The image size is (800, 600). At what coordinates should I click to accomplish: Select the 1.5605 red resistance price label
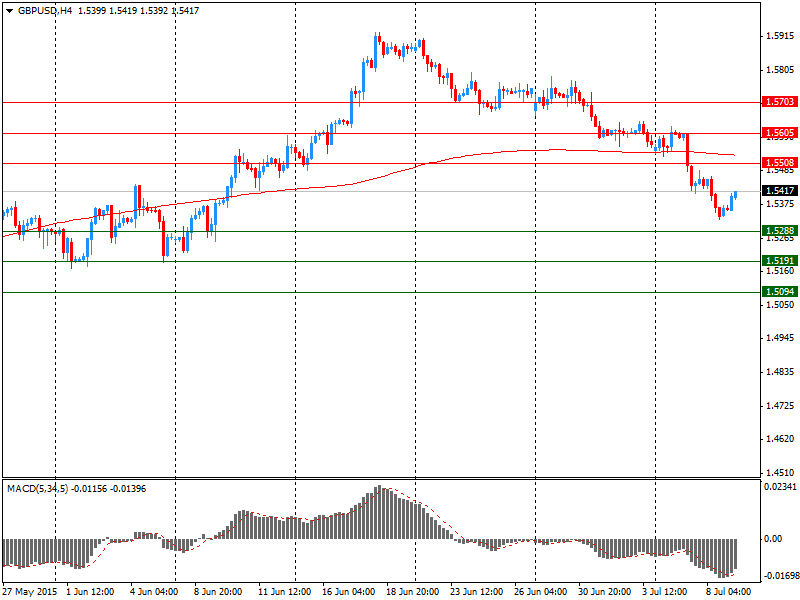780,133
